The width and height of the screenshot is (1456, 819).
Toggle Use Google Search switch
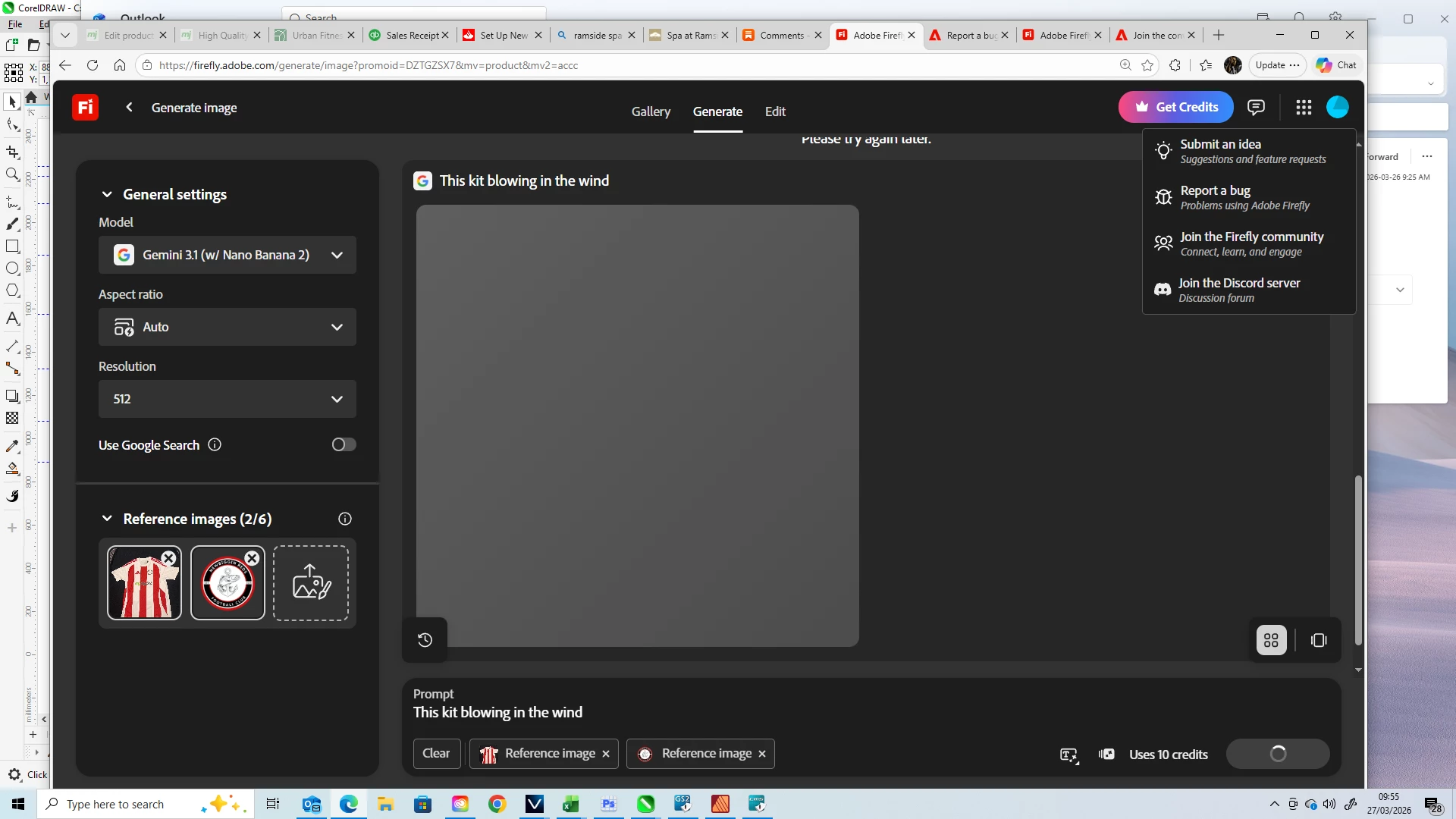(344, 444)
